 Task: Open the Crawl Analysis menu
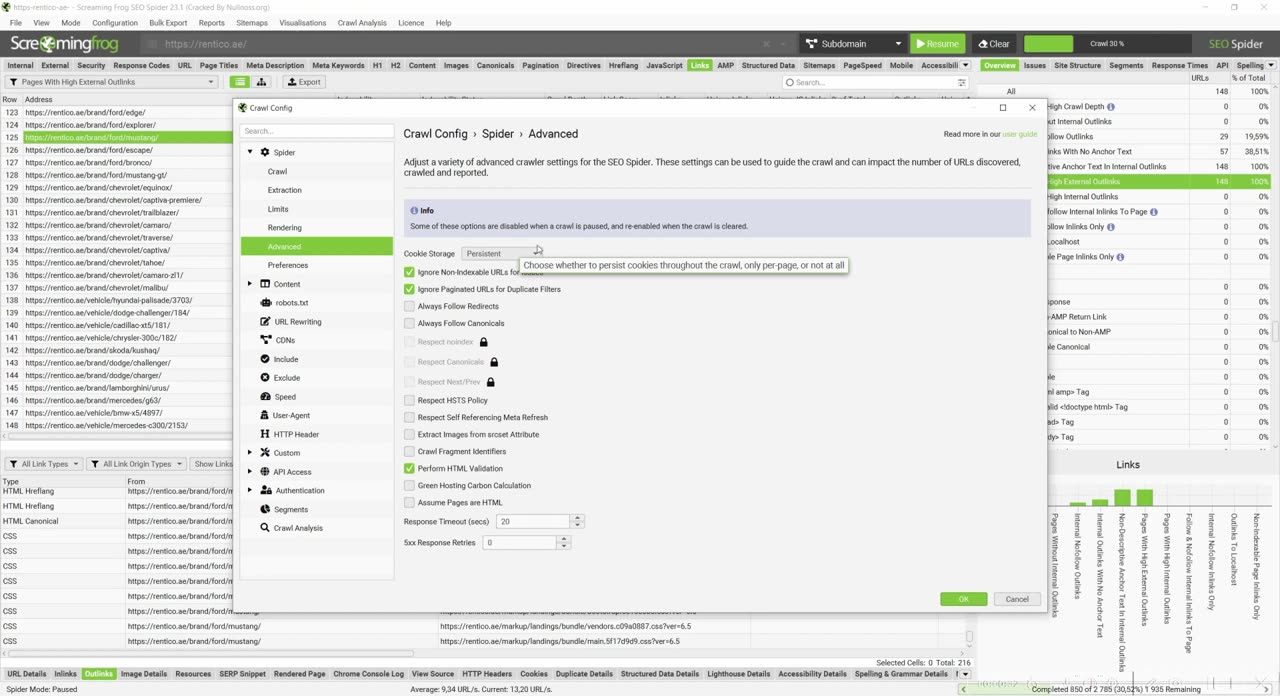pos(362,23)
